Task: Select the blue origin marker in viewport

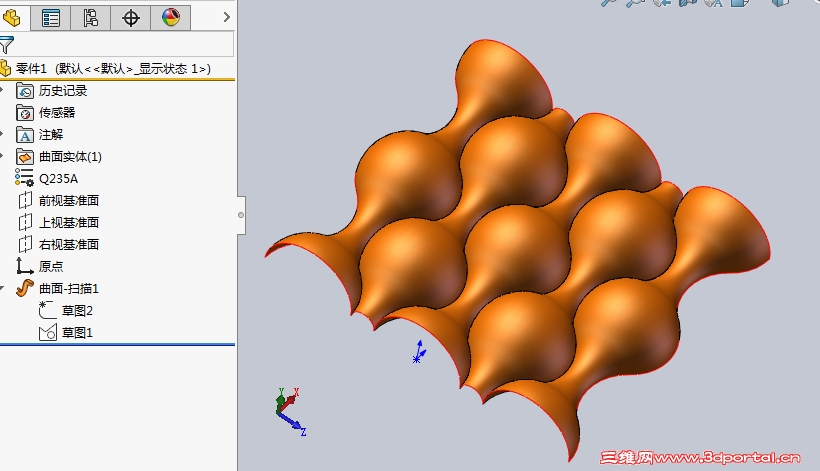Action: [419, 352]
